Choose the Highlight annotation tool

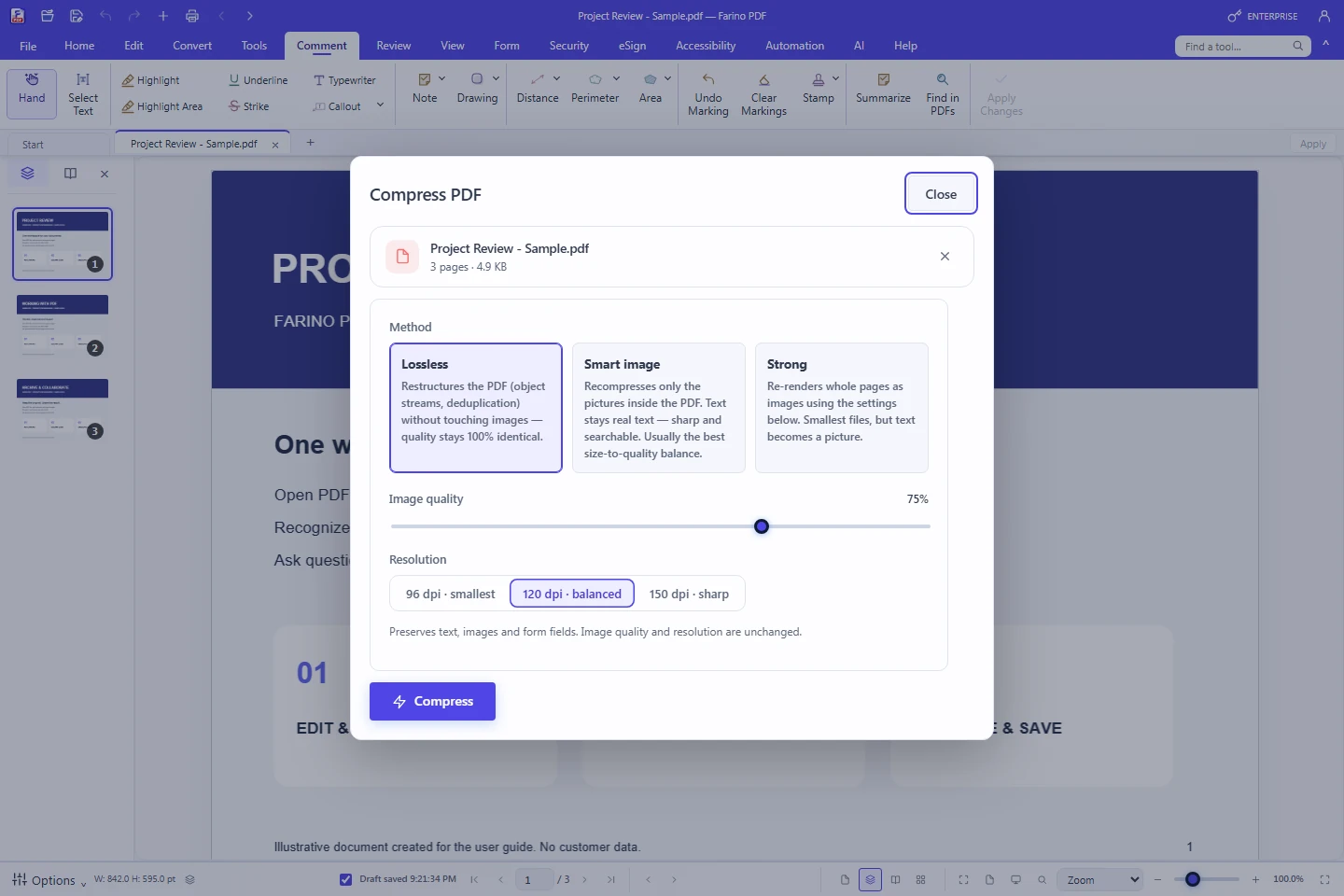(150, 80)
